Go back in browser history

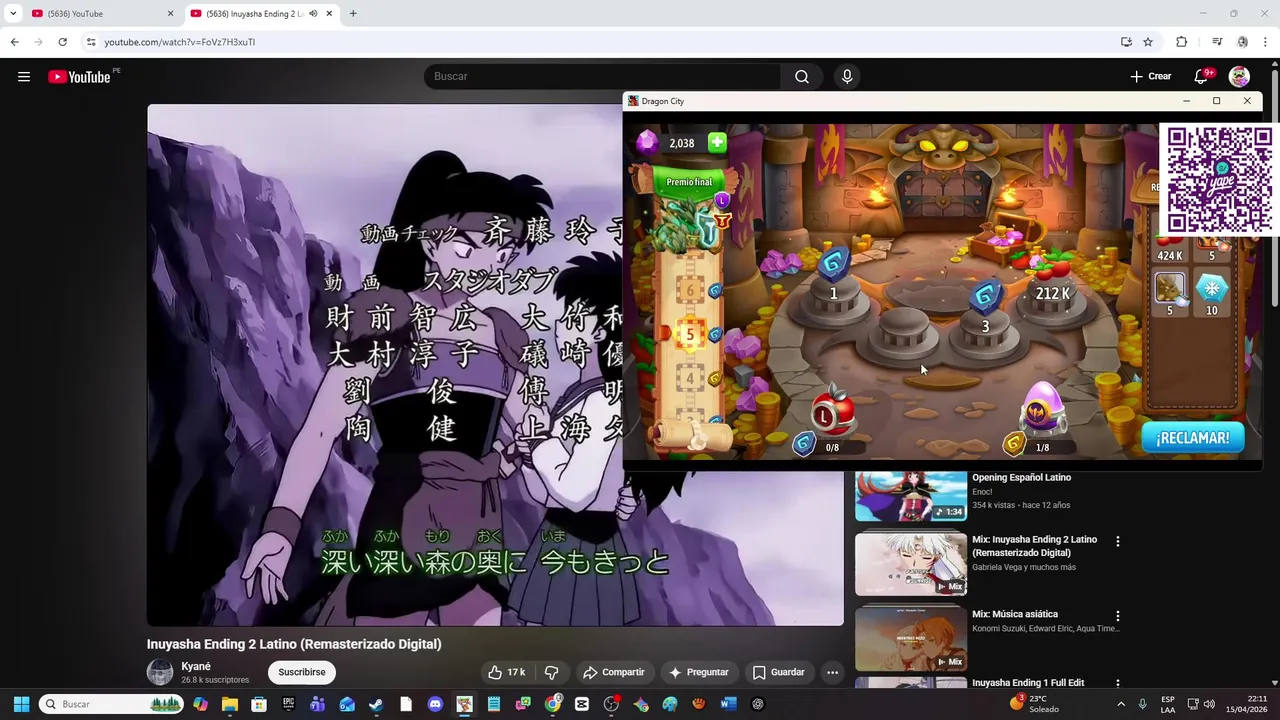[x=14, y=42]
